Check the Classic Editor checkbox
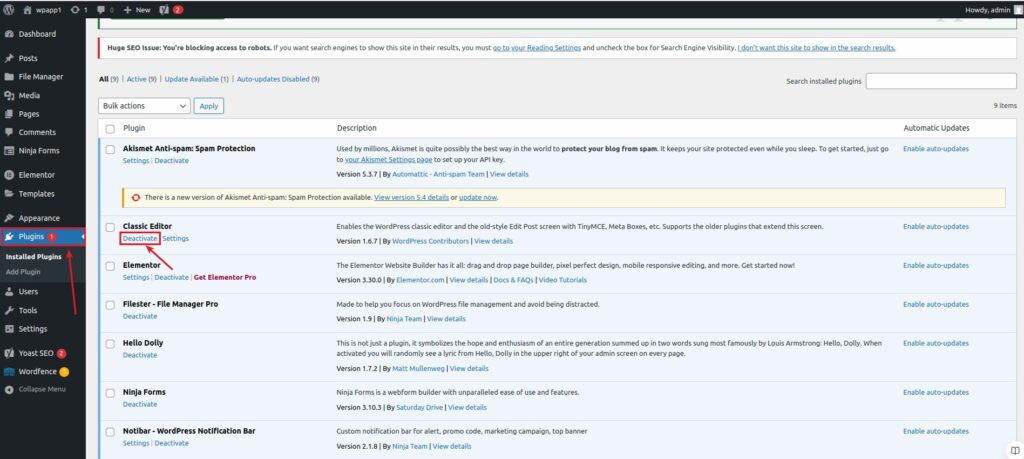Screen dimensions: 1024x459 click(x=110, y=227)
